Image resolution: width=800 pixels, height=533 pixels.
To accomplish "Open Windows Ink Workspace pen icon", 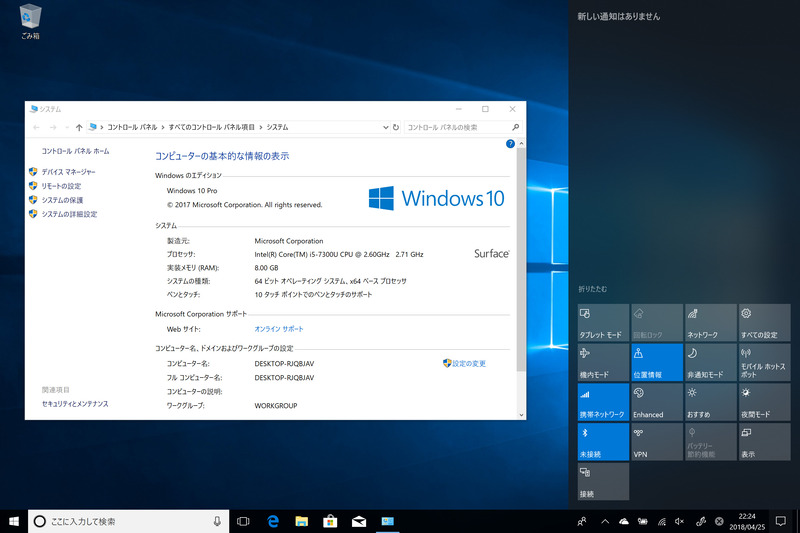I will (x=701, y=521).
